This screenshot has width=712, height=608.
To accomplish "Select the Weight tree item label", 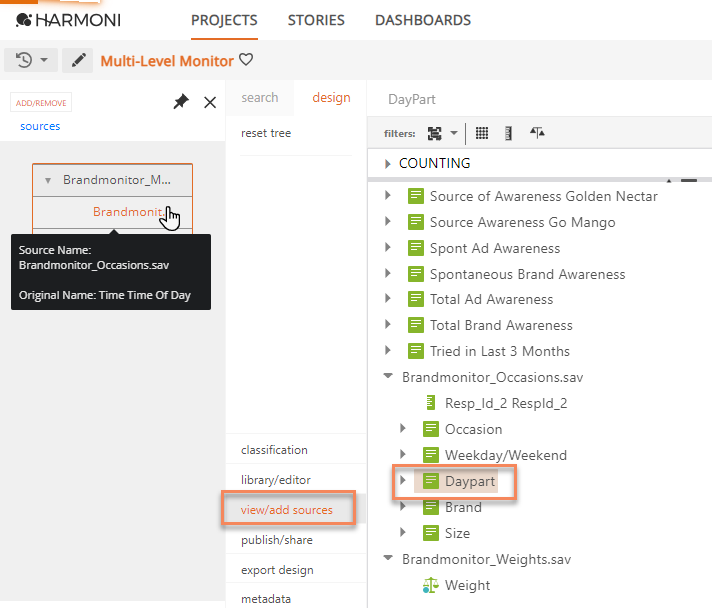I will tap(467, 585).
